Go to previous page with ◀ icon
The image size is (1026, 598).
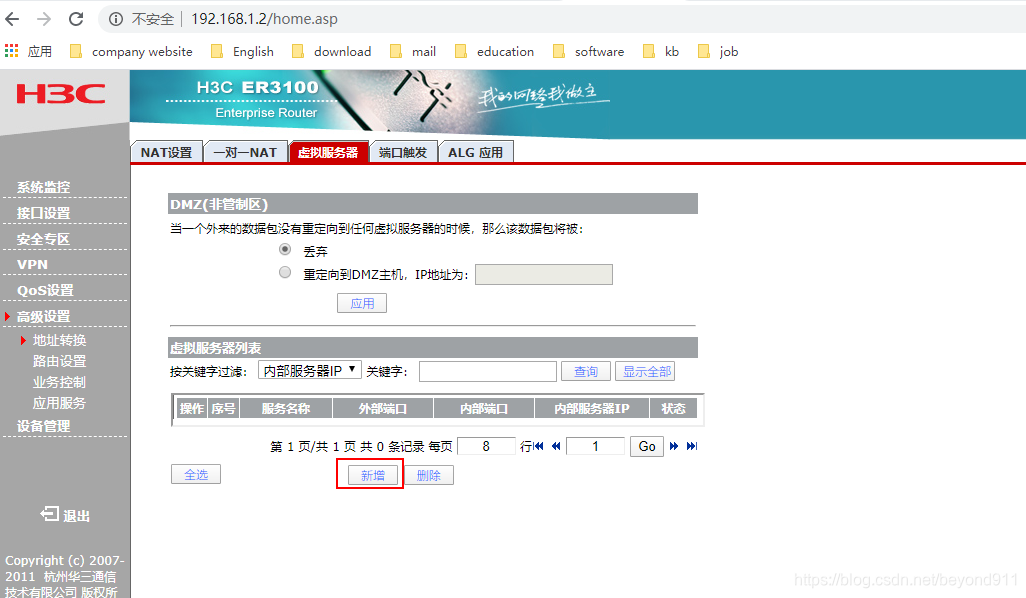pyautogui.click(x=556, y=445)
